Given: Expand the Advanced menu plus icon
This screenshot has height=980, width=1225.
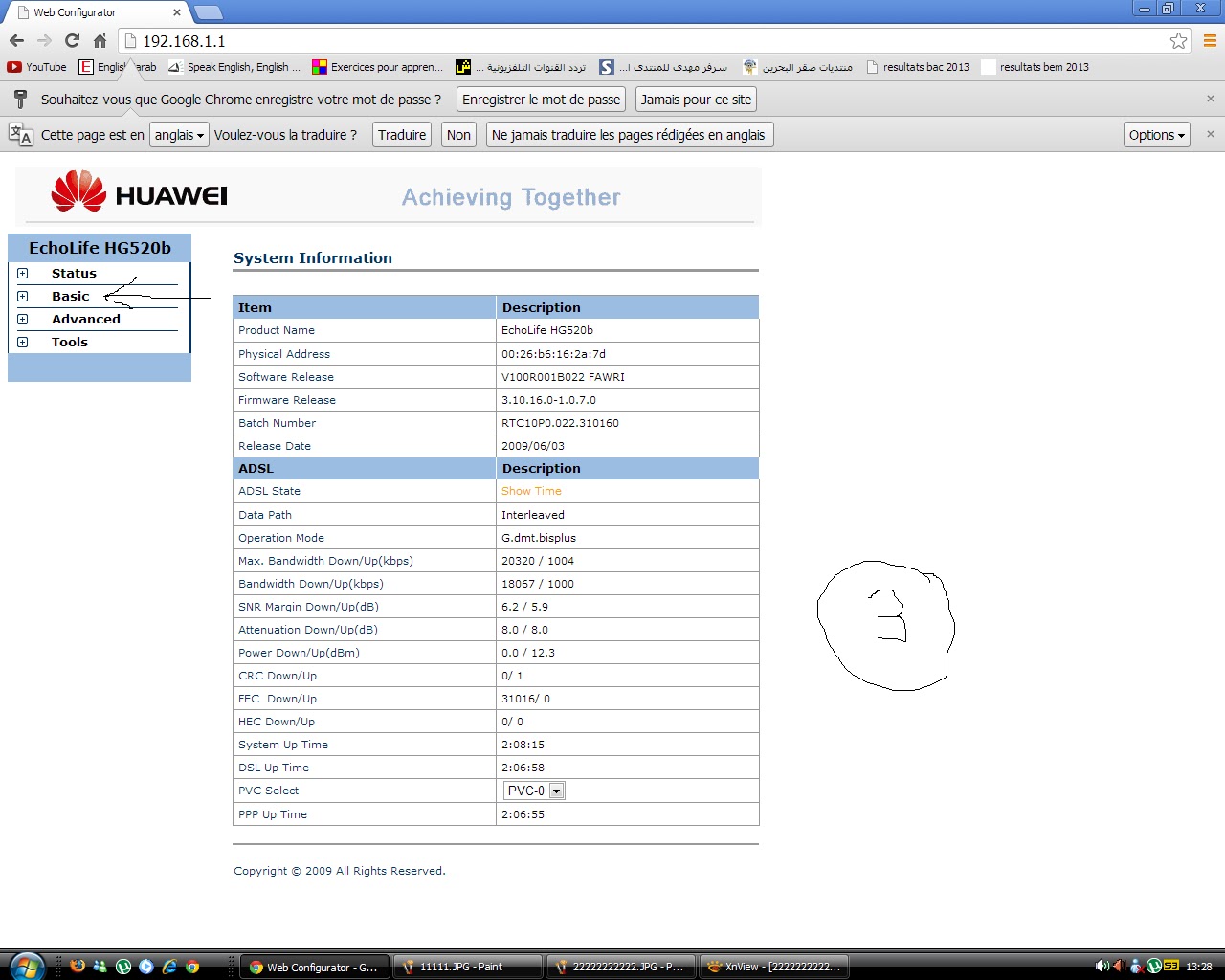Looking at the screenshot, I should tap(23, 319).
